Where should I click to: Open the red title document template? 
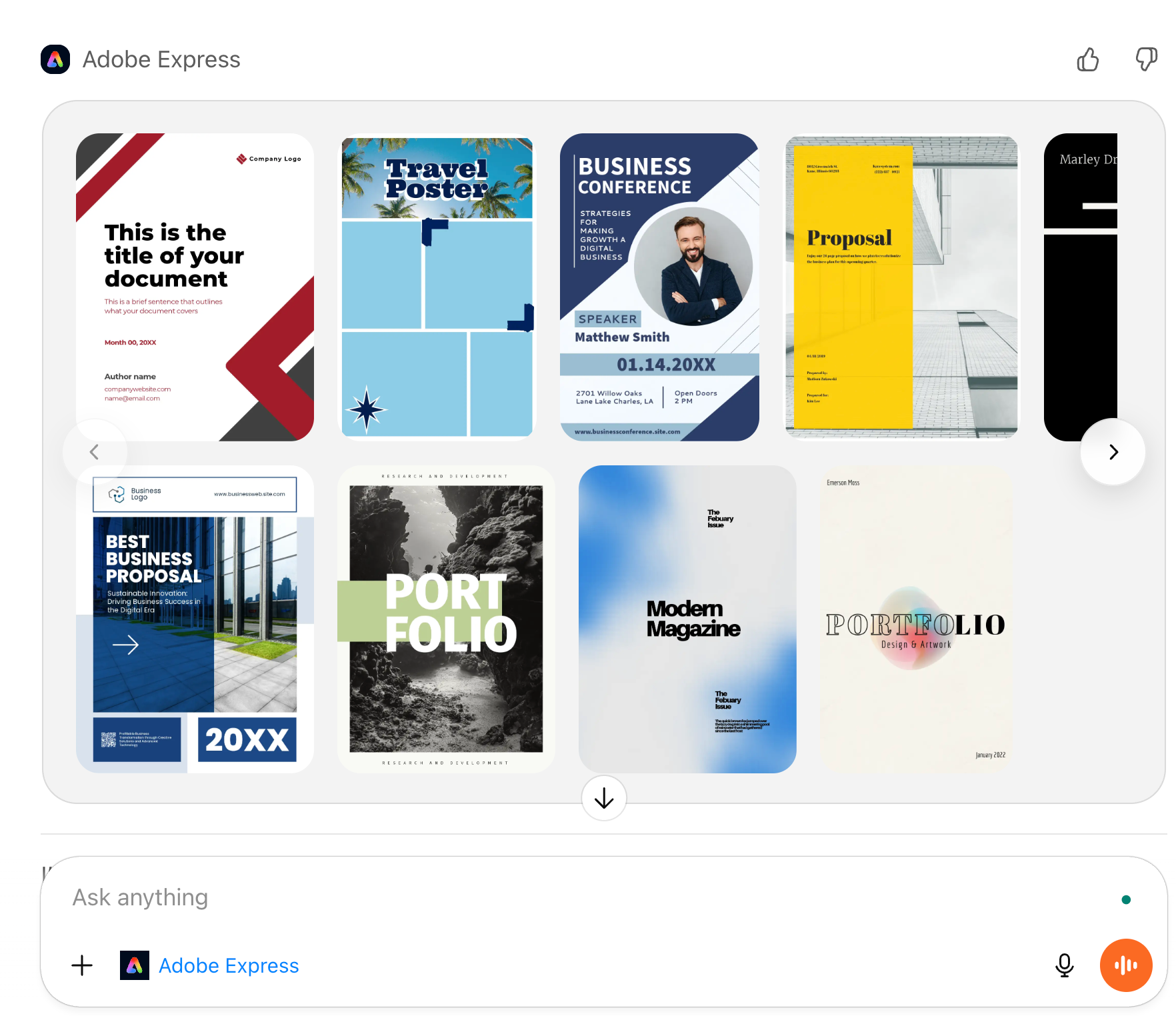[195, 287]
